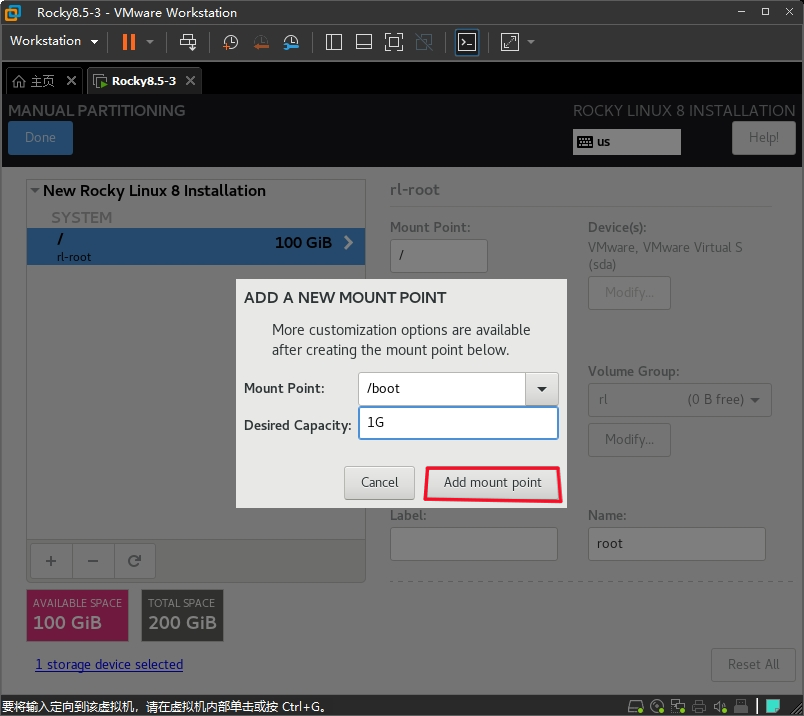
Task: Click the Done button
Action: (x=41, y=137)
